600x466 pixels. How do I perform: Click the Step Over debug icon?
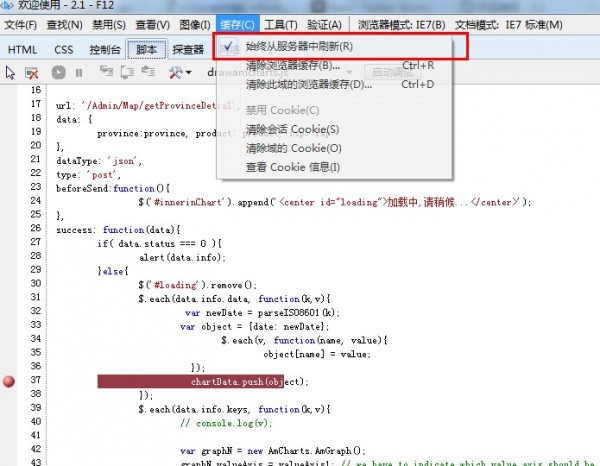click(127, 72)
